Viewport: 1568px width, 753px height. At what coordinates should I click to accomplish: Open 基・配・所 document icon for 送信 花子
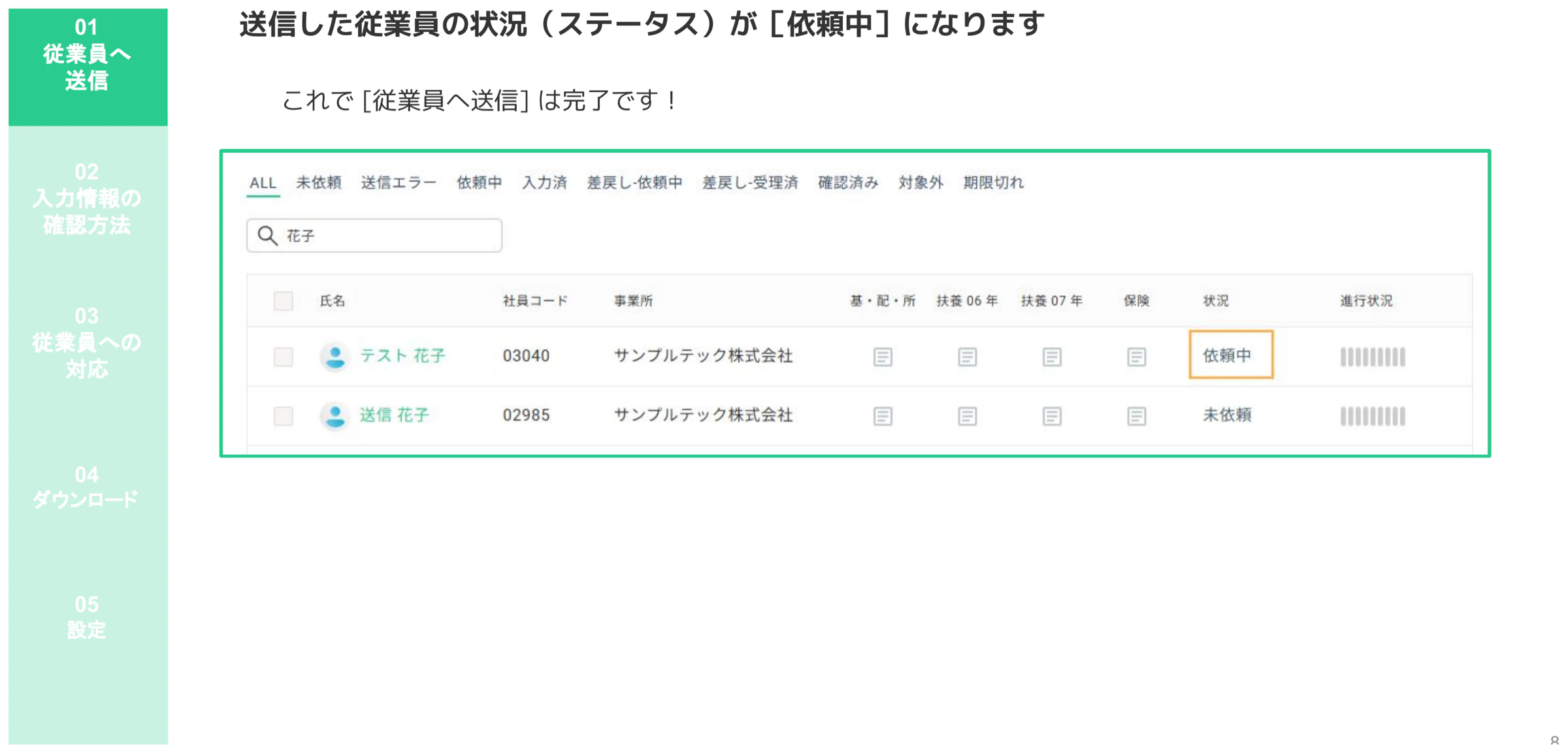883,416
